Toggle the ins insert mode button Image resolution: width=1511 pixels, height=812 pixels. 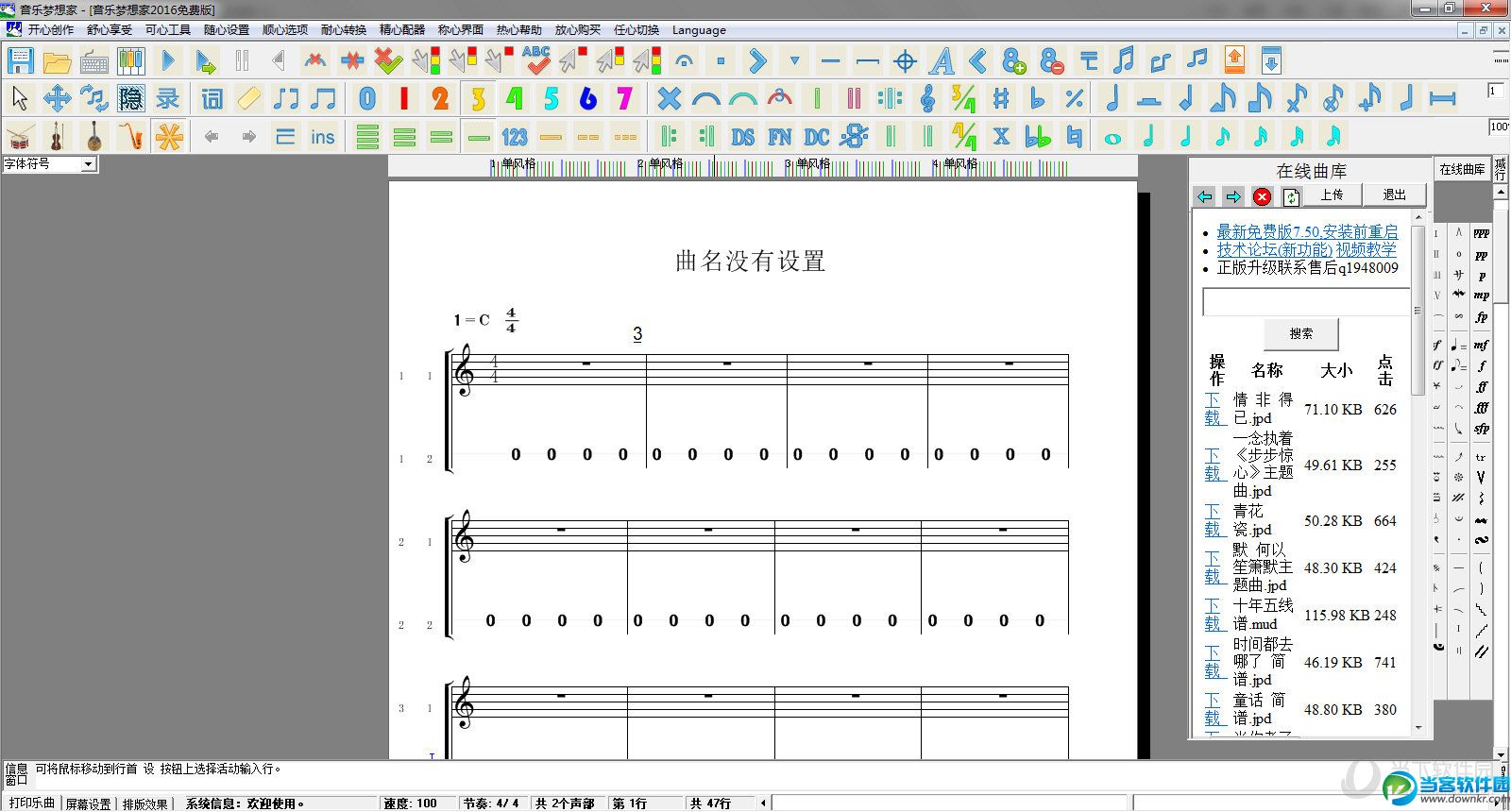coord(322,137)
